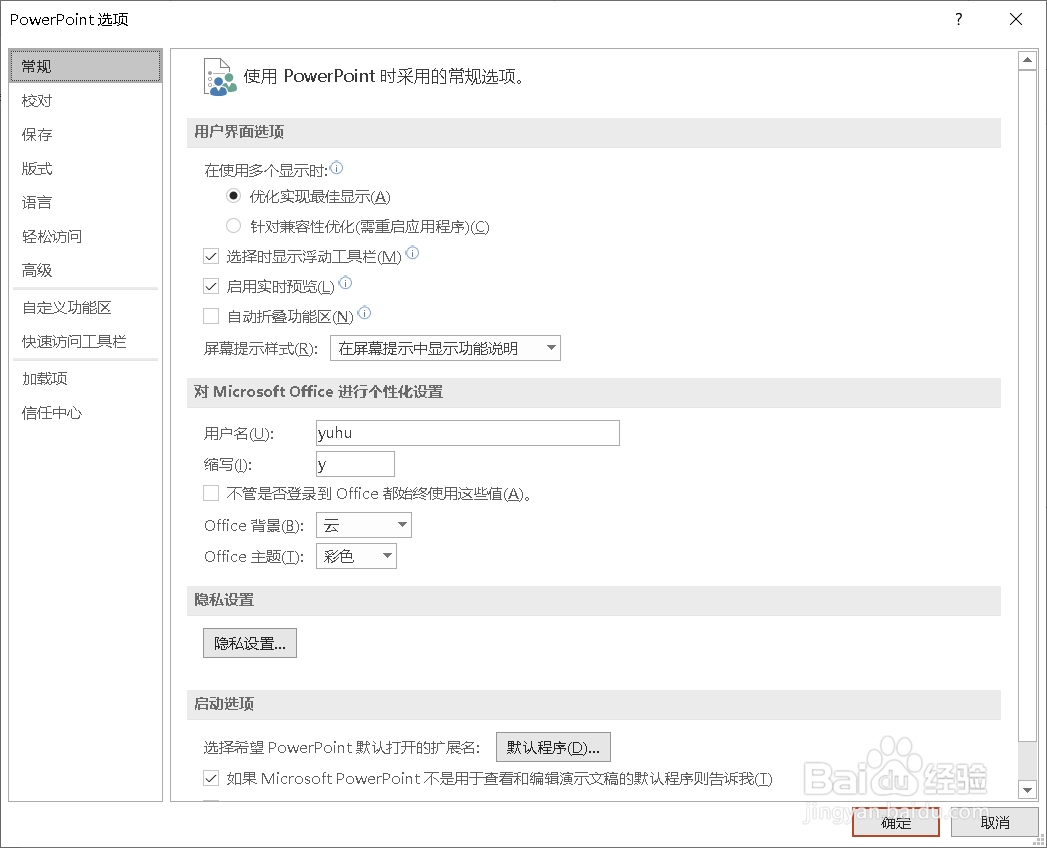Open 信任中心 category
The image size is (1047, 848).
(85, 413)
